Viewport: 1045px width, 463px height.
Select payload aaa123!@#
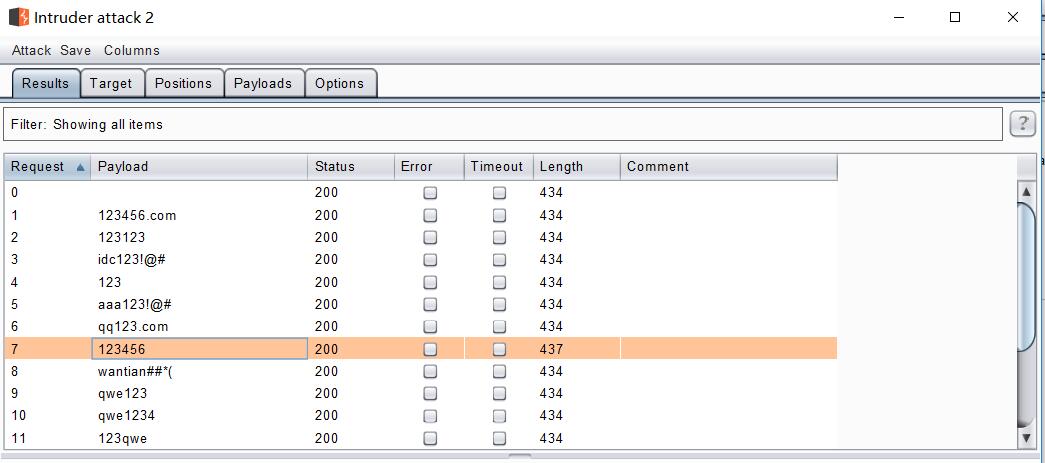[x=135, y=304]
